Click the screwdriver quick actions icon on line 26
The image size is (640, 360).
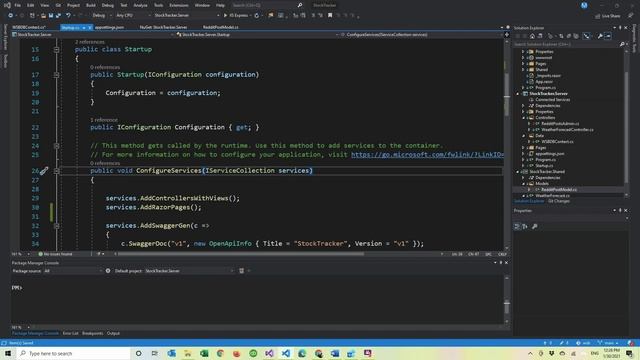[x=44, y=171]
